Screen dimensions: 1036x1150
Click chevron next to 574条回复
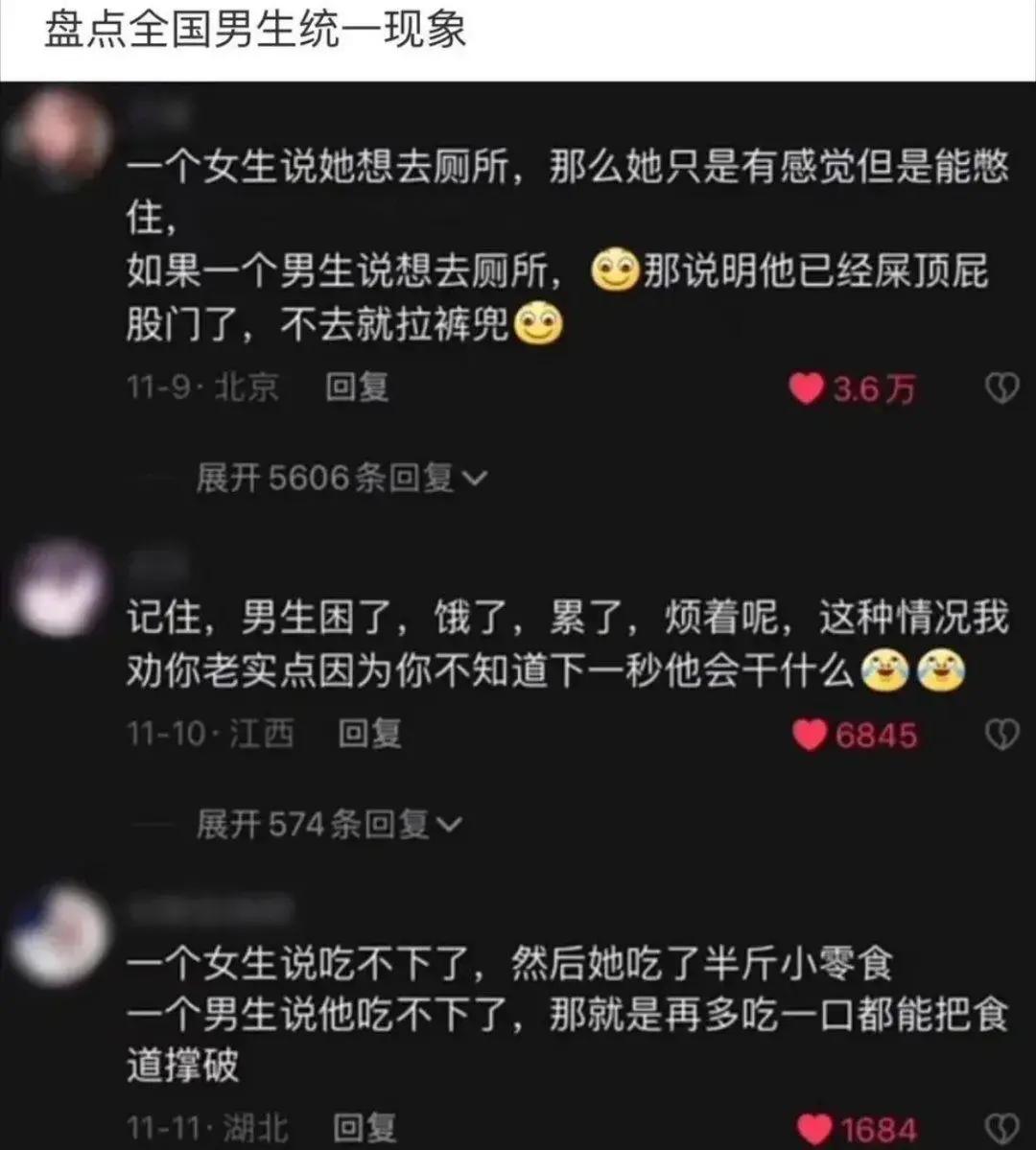coord(449,825)
